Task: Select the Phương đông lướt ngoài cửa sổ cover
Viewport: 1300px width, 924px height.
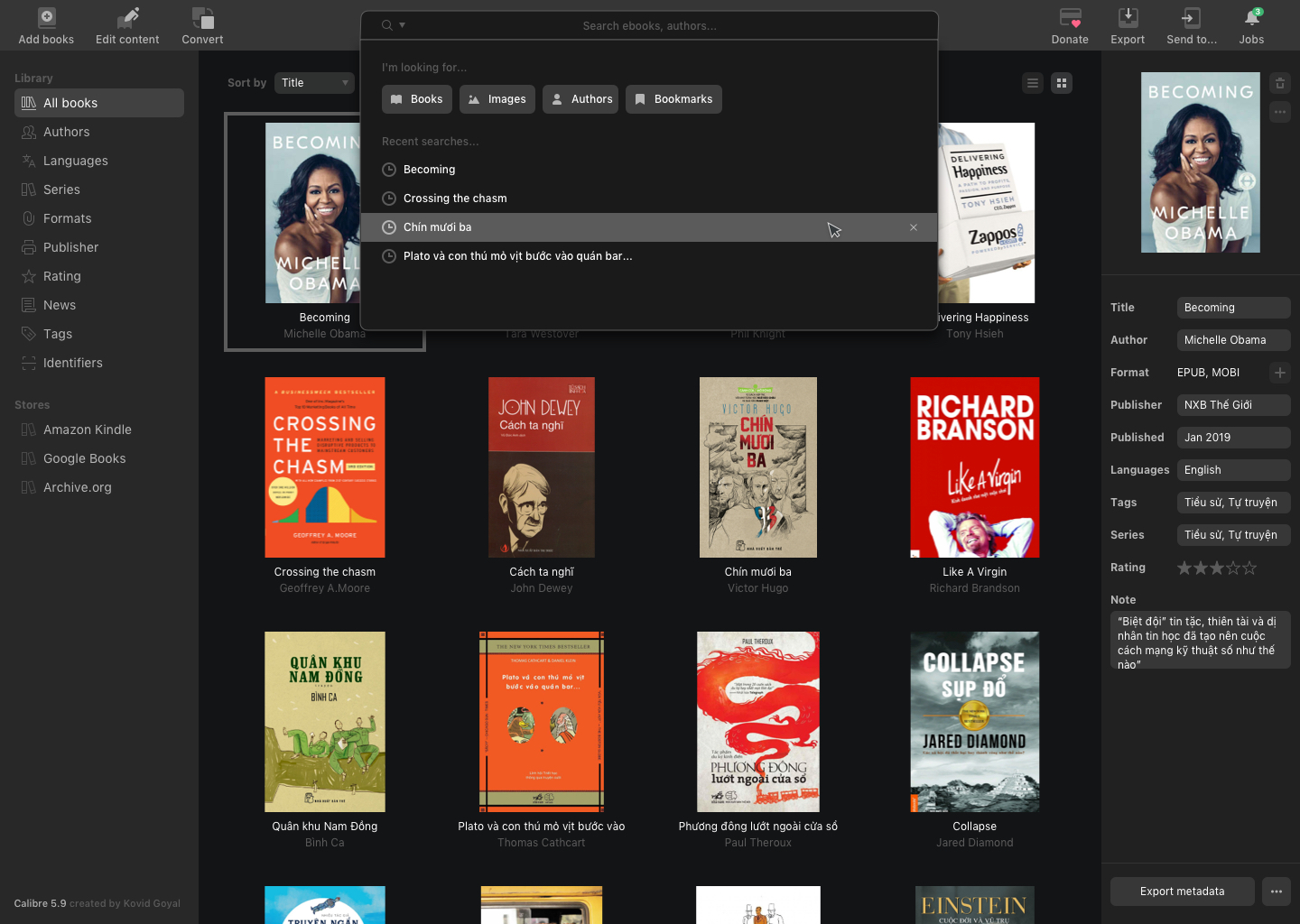Action: [x=758, y=722]
